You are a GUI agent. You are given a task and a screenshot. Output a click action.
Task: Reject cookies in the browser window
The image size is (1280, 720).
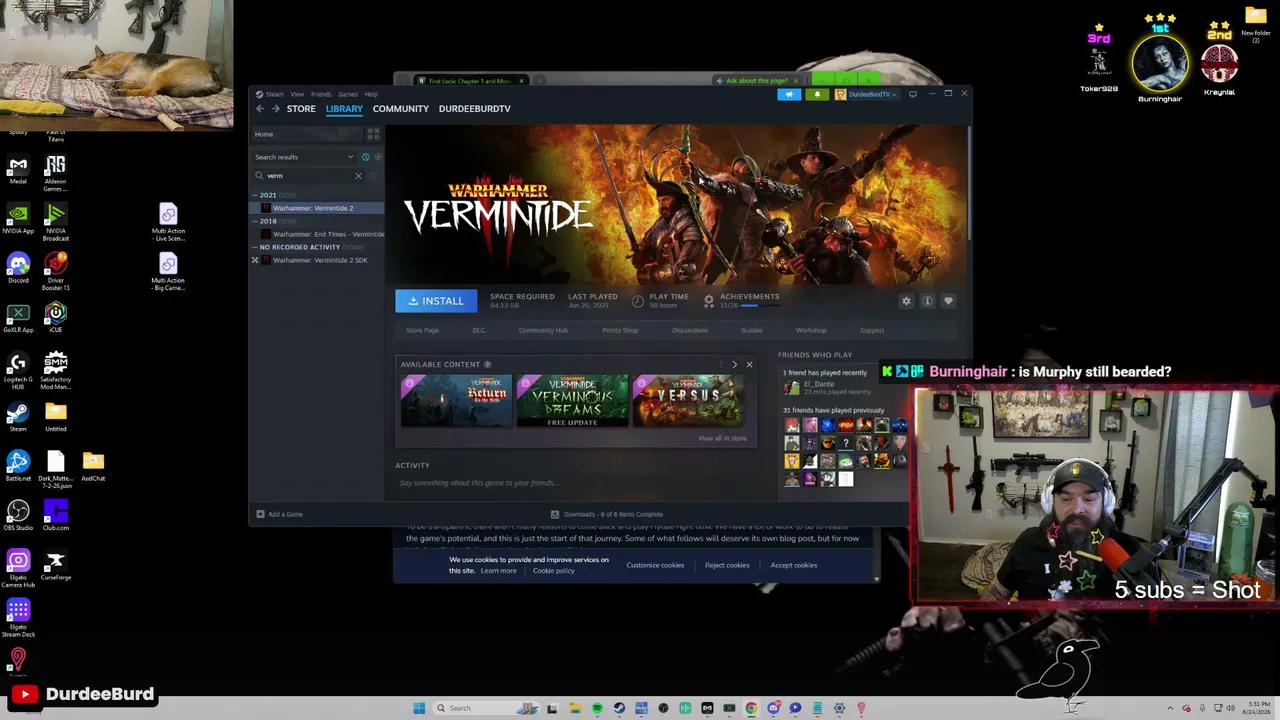click(727, 565)
